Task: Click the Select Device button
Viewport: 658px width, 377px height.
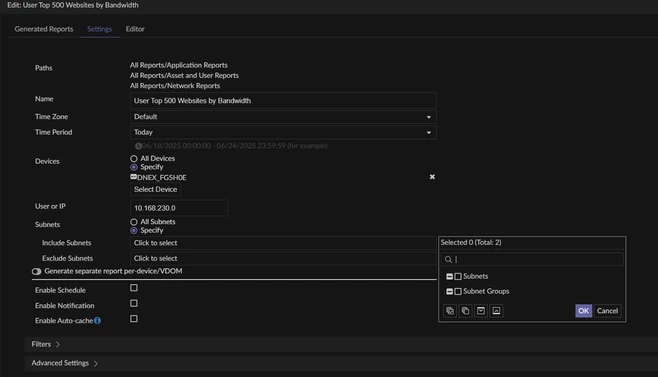Action: coord(155,189)
